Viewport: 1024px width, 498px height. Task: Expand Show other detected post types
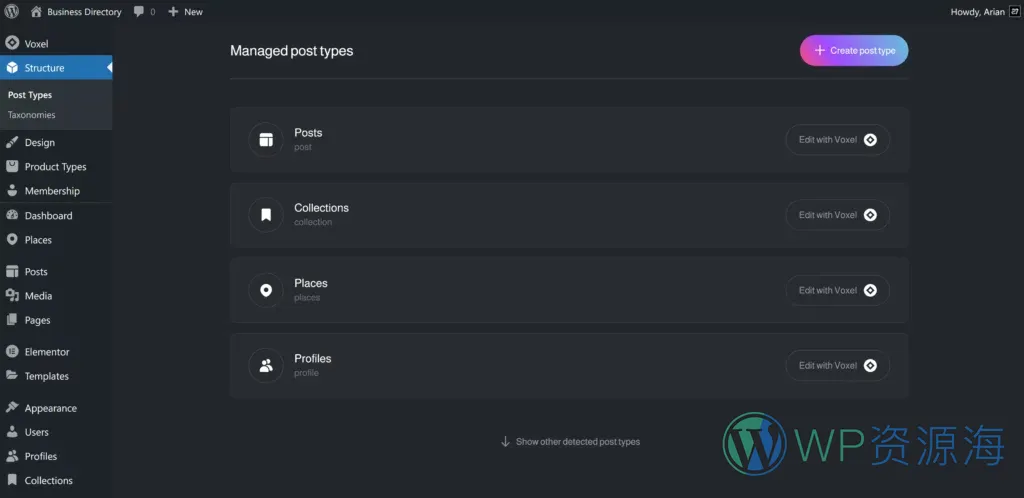[570, 442]
